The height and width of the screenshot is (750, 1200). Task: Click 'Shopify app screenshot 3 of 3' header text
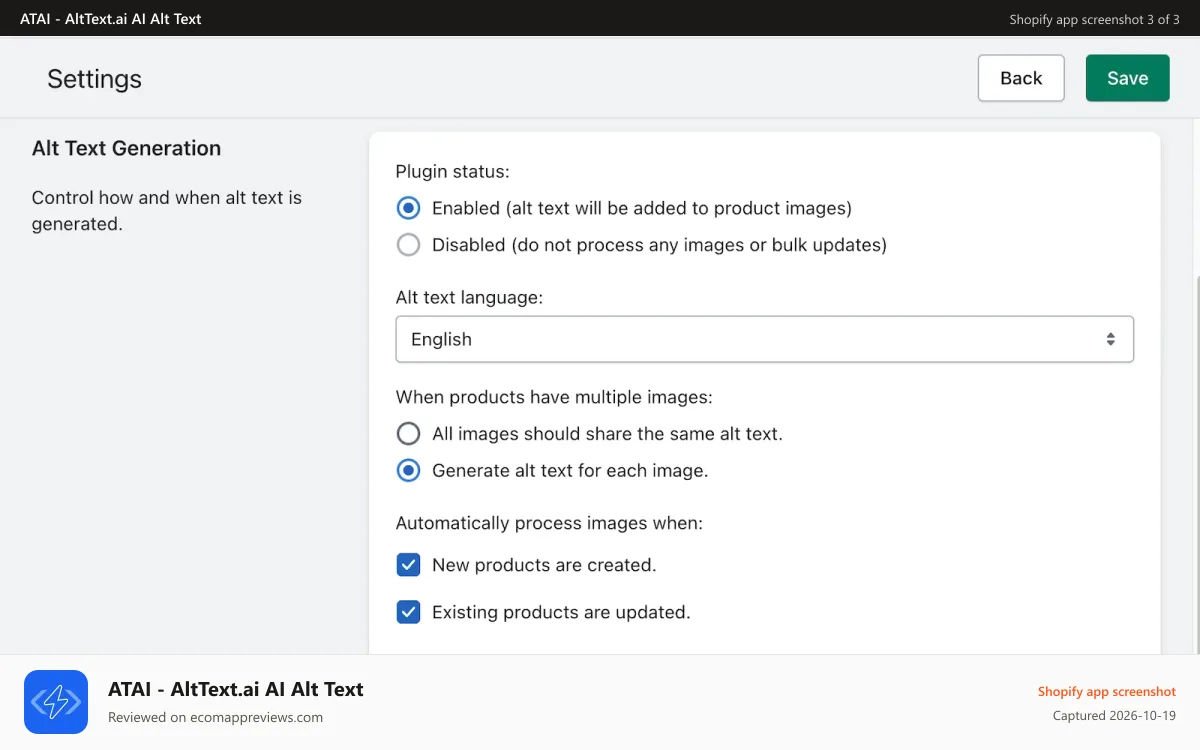click(x=1094, y=19)
